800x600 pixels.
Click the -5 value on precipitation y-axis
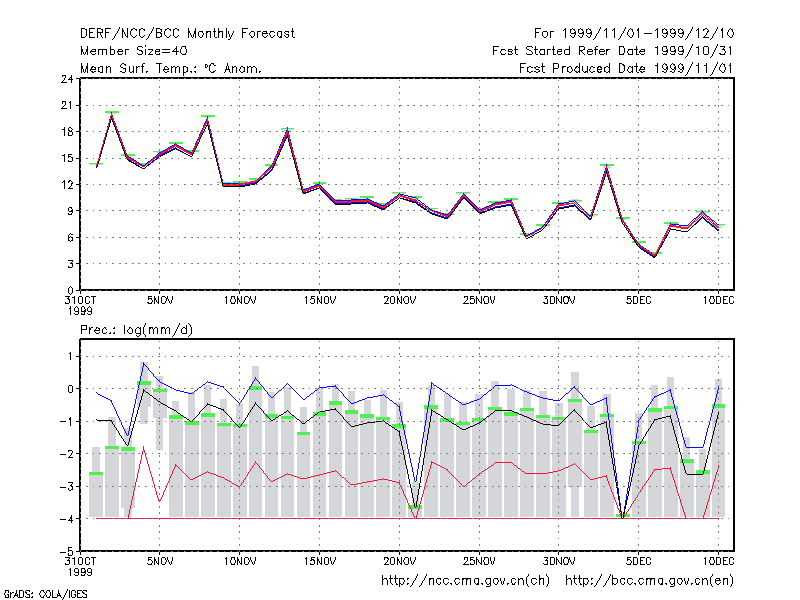[x=67, y=552]
